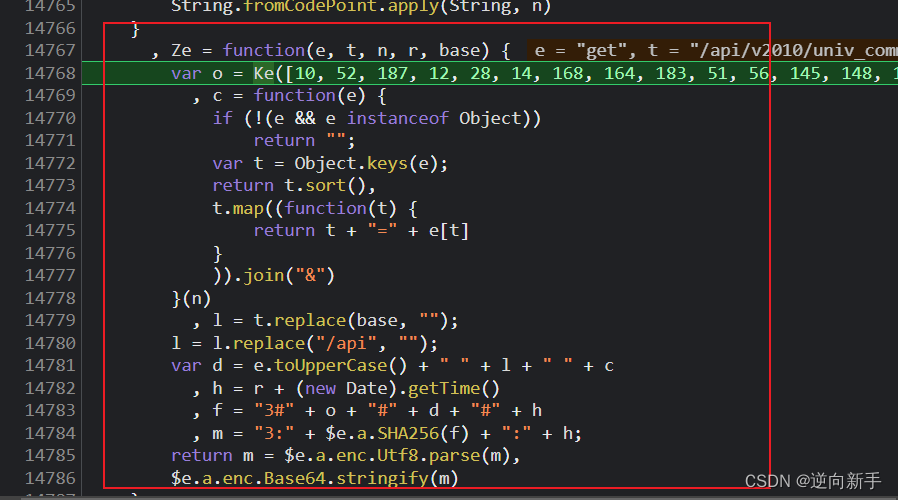Click line number 14766 in gutter
Screen dimensions: 898x500
click(50, 28)
